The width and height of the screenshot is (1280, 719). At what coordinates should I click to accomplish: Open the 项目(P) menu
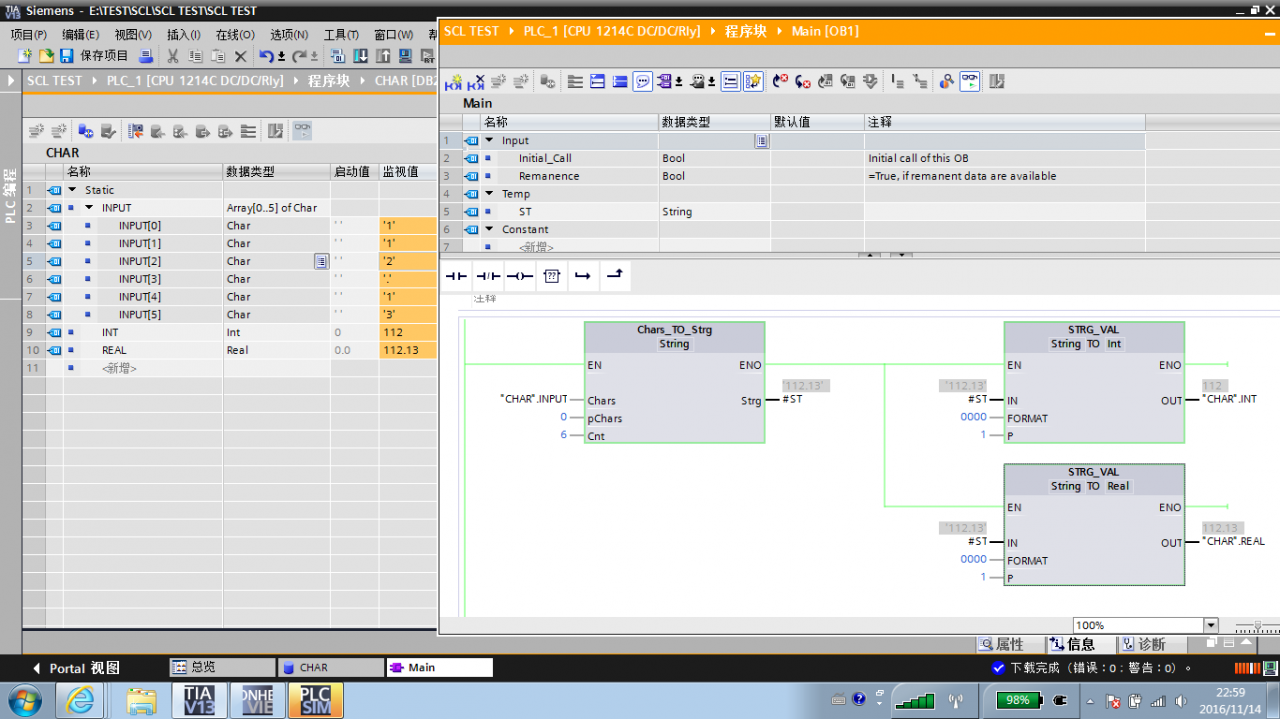click(29, 34)
